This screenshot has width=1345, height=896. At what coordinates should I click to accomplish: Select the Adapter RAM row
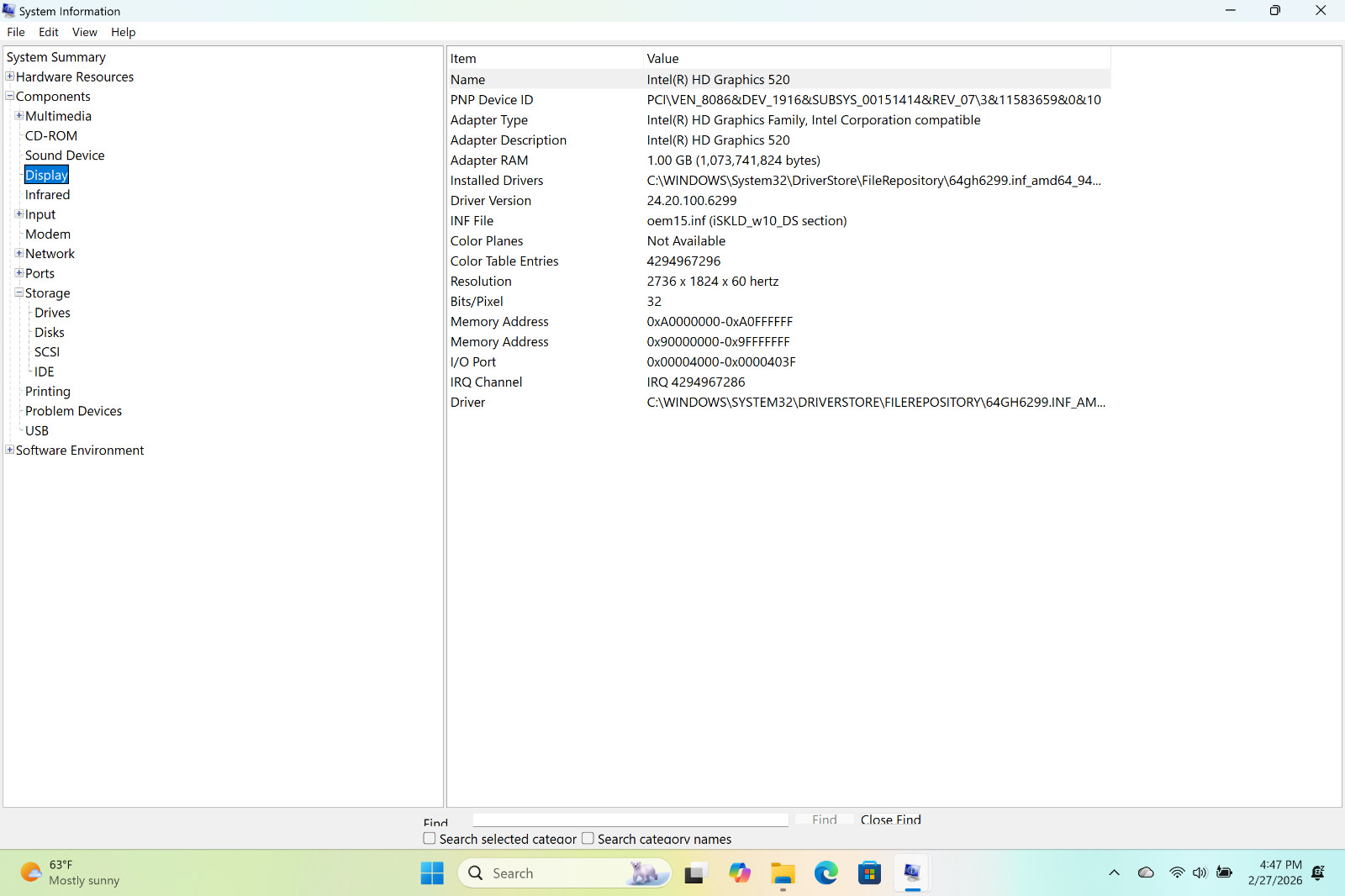coord(779,161)
